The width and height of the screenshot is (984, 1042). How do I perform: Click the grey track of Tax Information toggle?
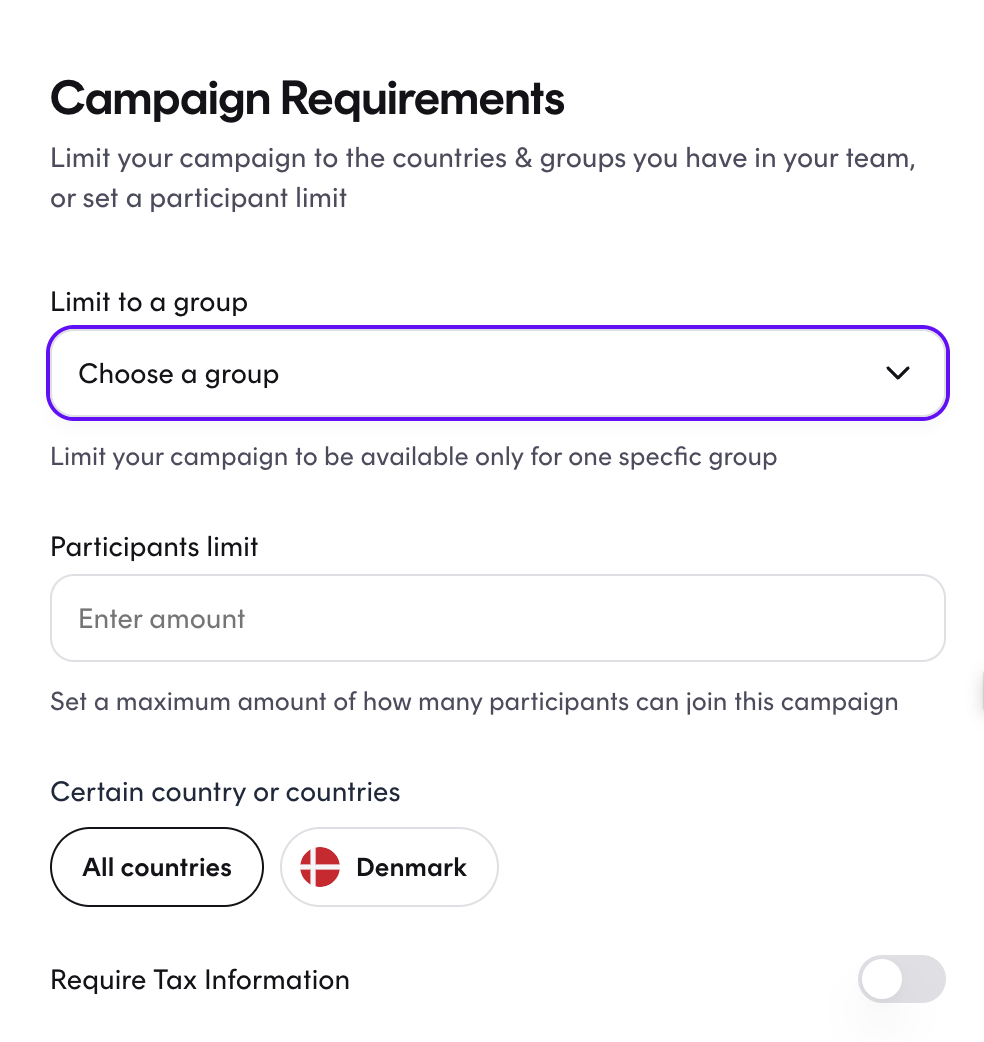click(926, 979)
